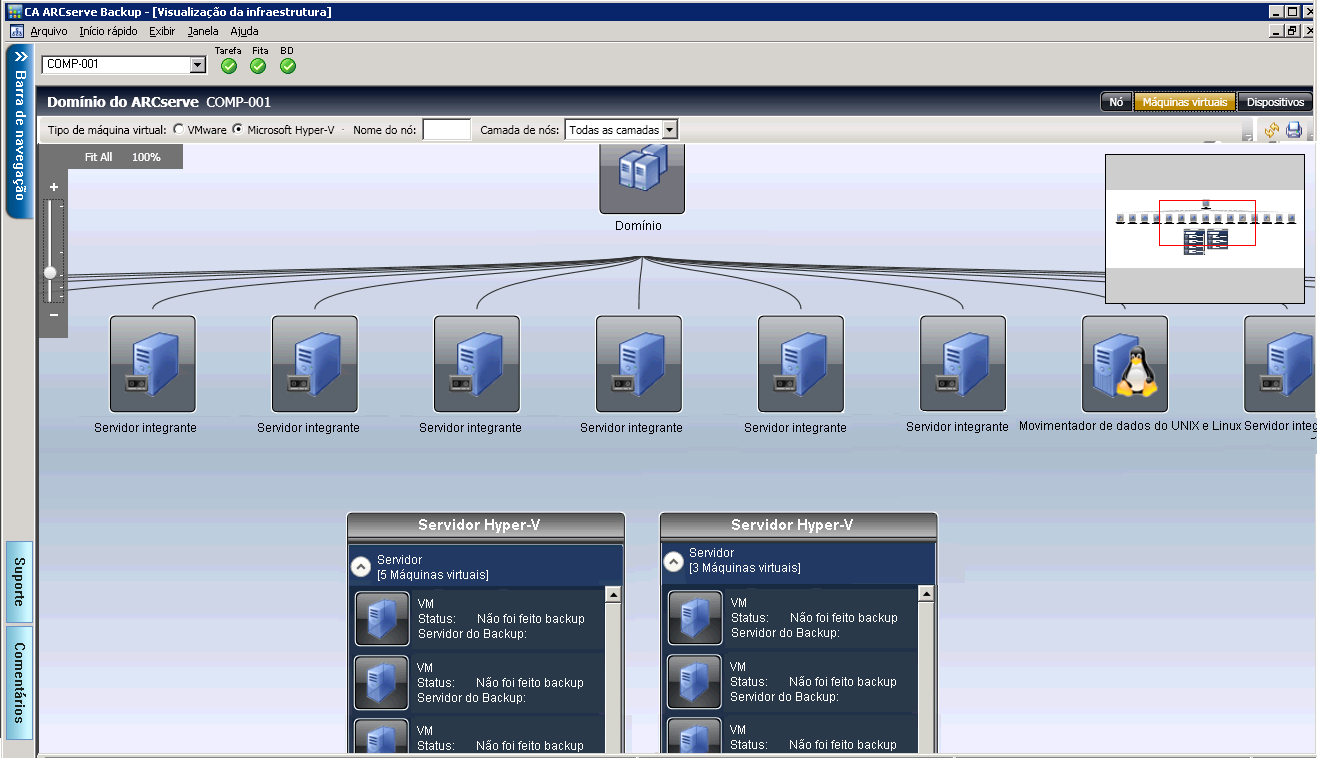Screen dimensions: 1317x758
Task: Click into the Nome do nó field
Action: click(446, 130)
